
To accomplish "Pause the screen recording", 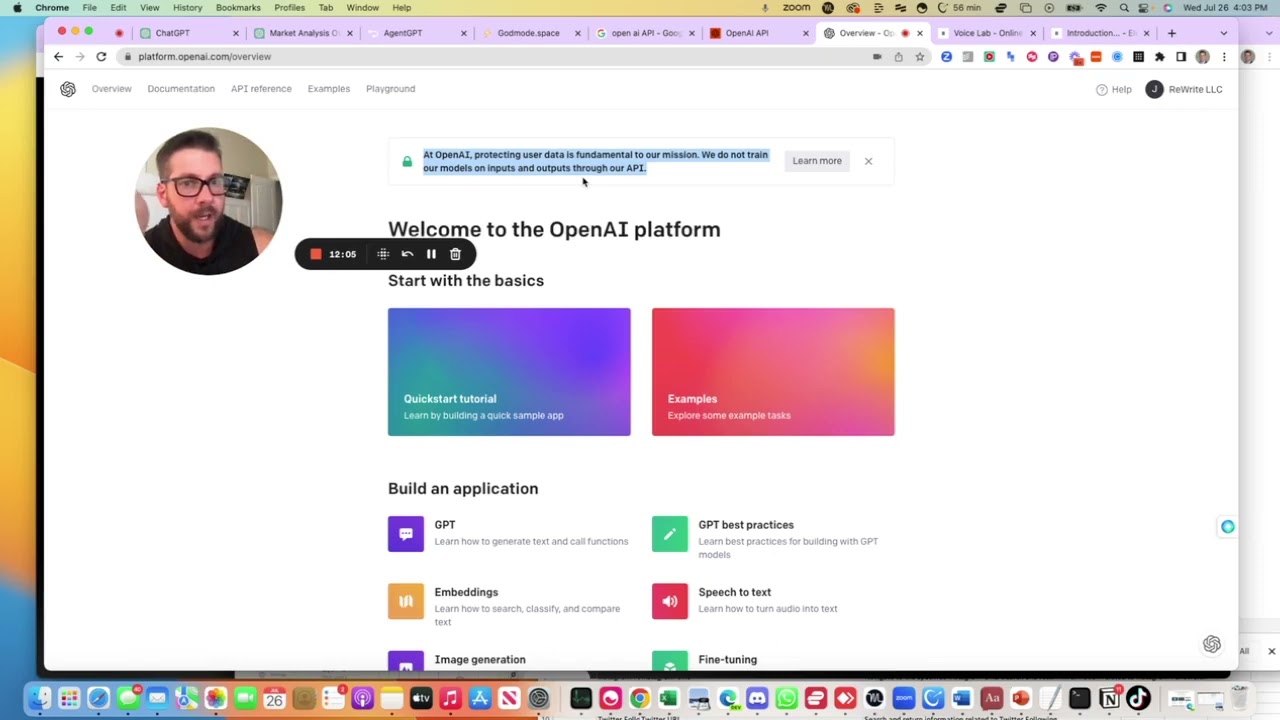I will pyautogui.click(x=431, y=254).
